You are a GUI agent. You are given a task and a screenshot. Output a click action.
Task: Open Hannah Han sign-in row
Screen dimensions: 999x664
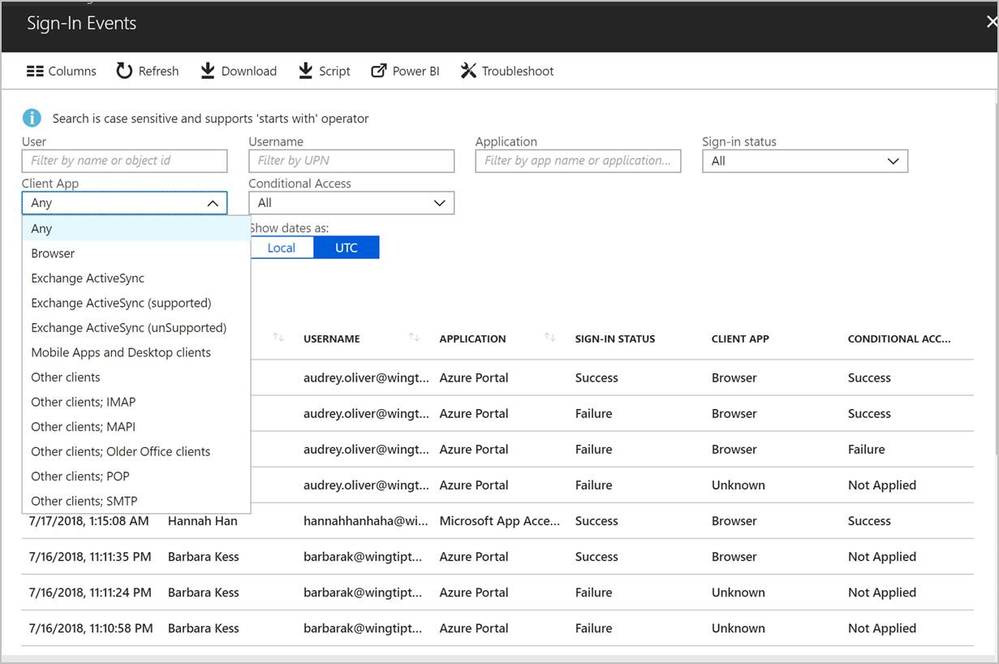[x=203, y=521]
